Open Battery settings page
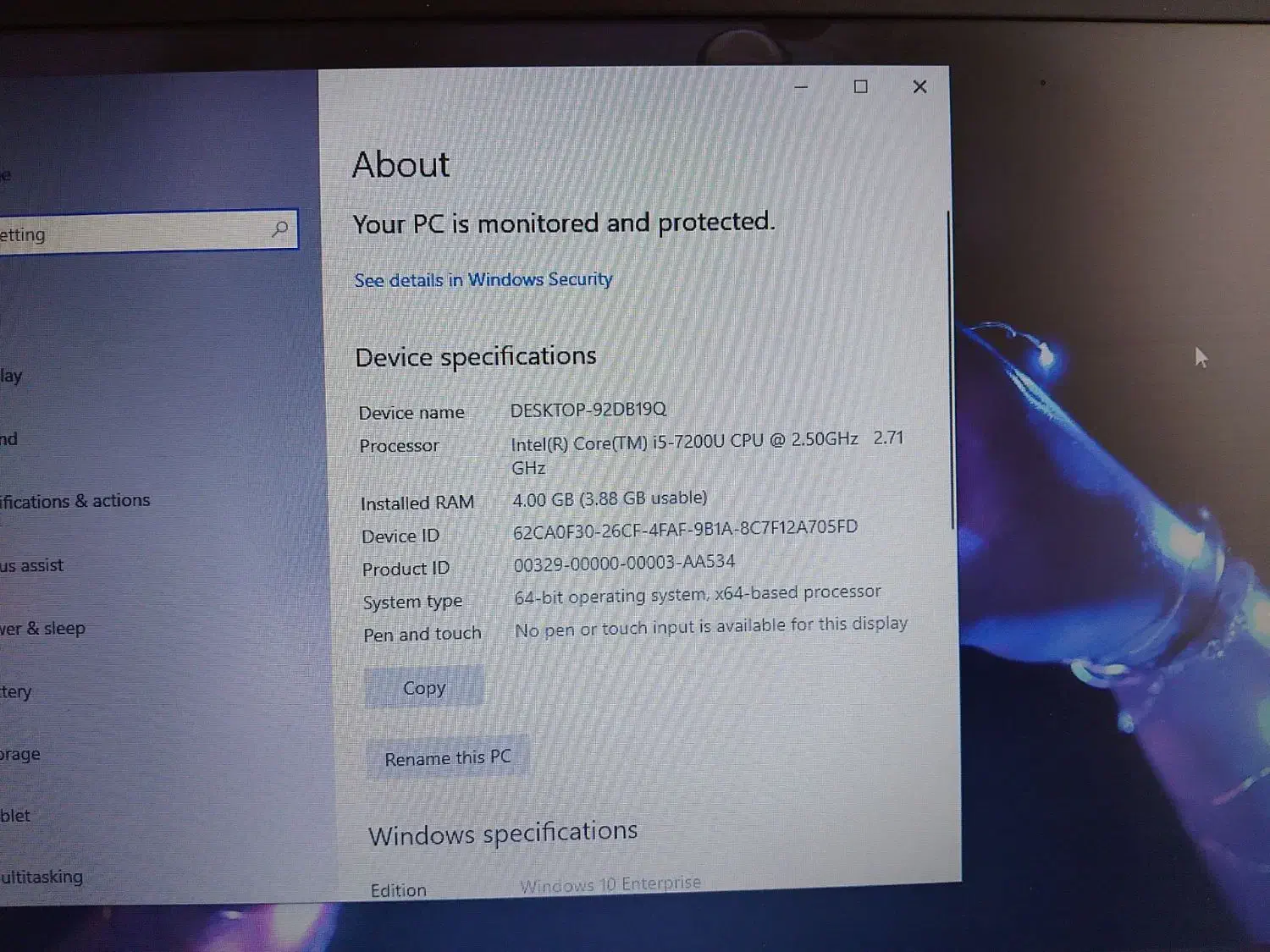Screen dimensions: 1270x952 (x=16, y=691)
